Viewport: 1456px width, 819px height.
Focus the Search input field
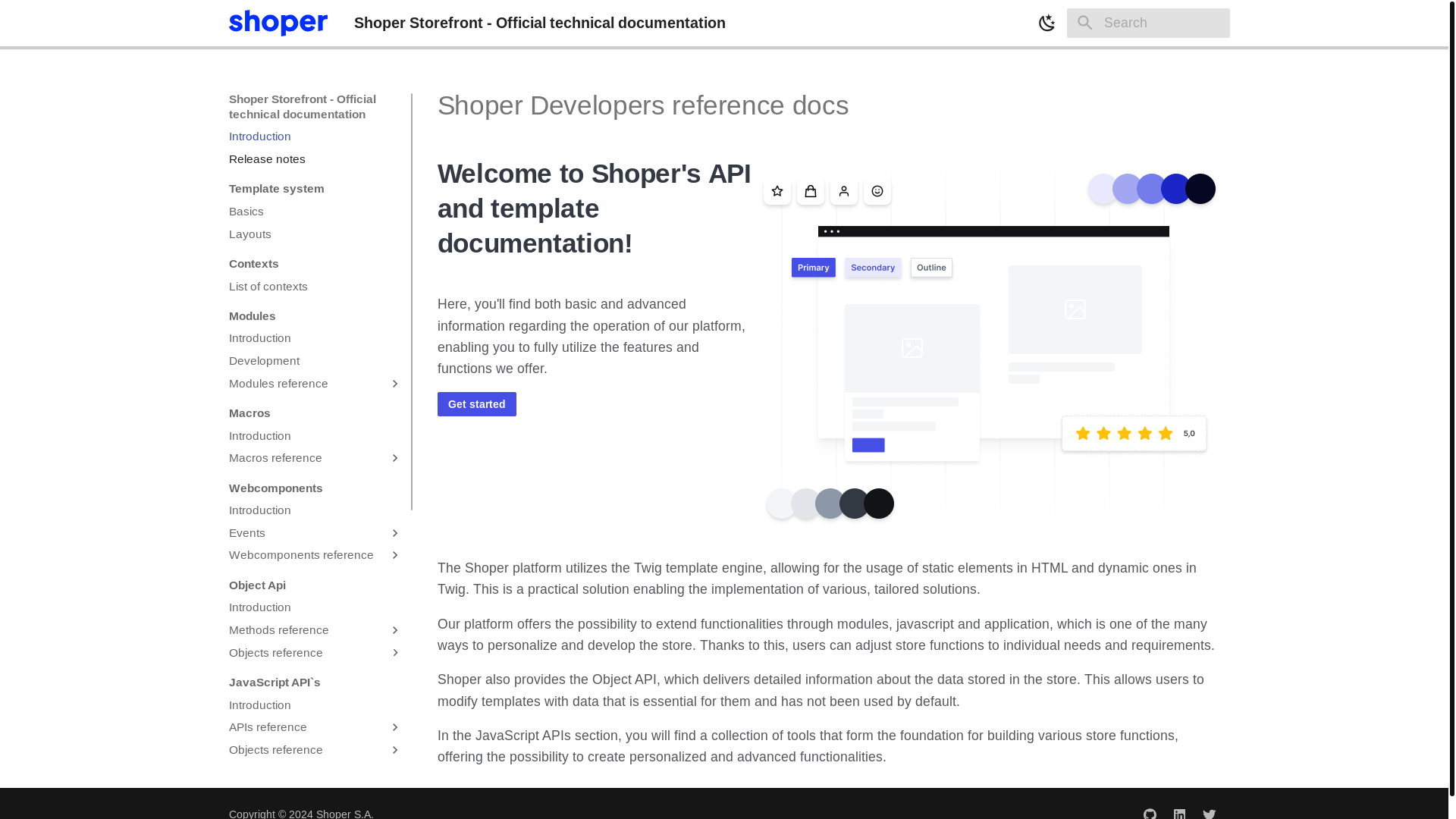(x=1148, y=23)
